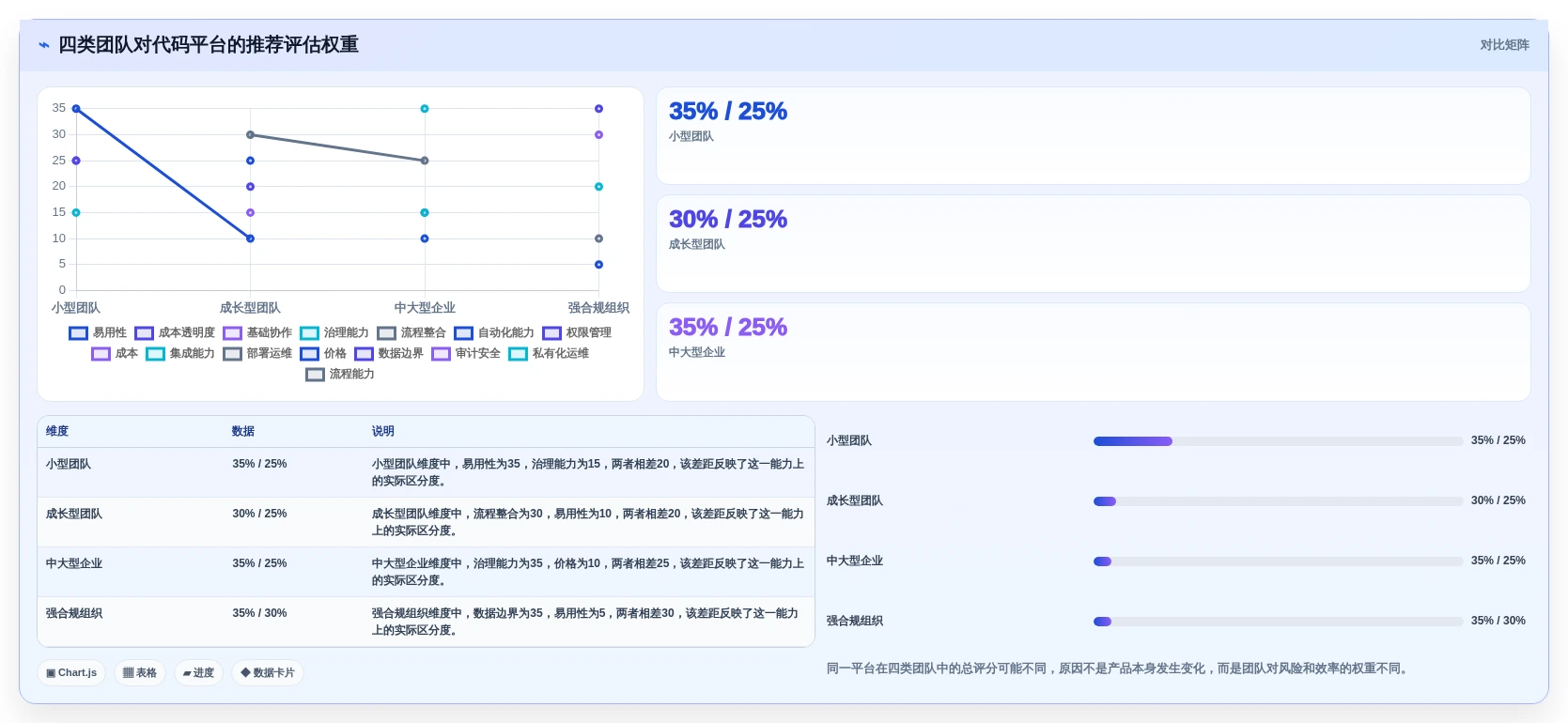This screenshot has height=723, width=1568.
Task: Click the 小型团队 progress bar
Action: tap(1279, 441)
